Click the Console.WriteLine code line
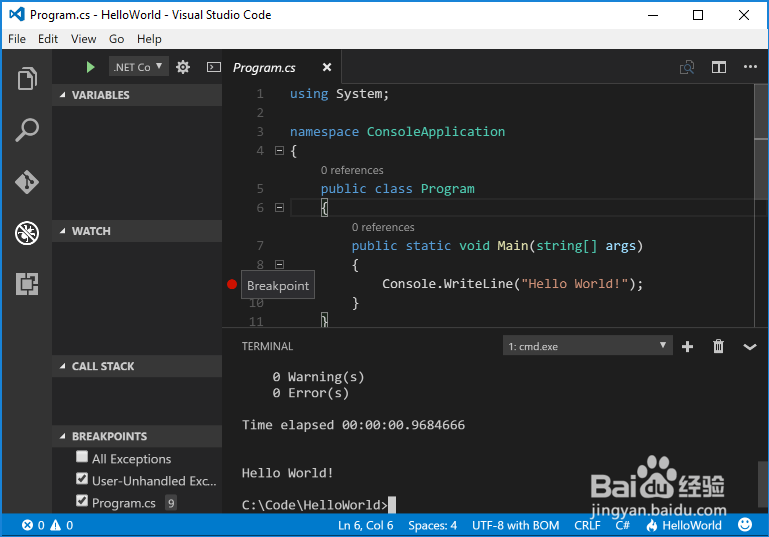 513,283
